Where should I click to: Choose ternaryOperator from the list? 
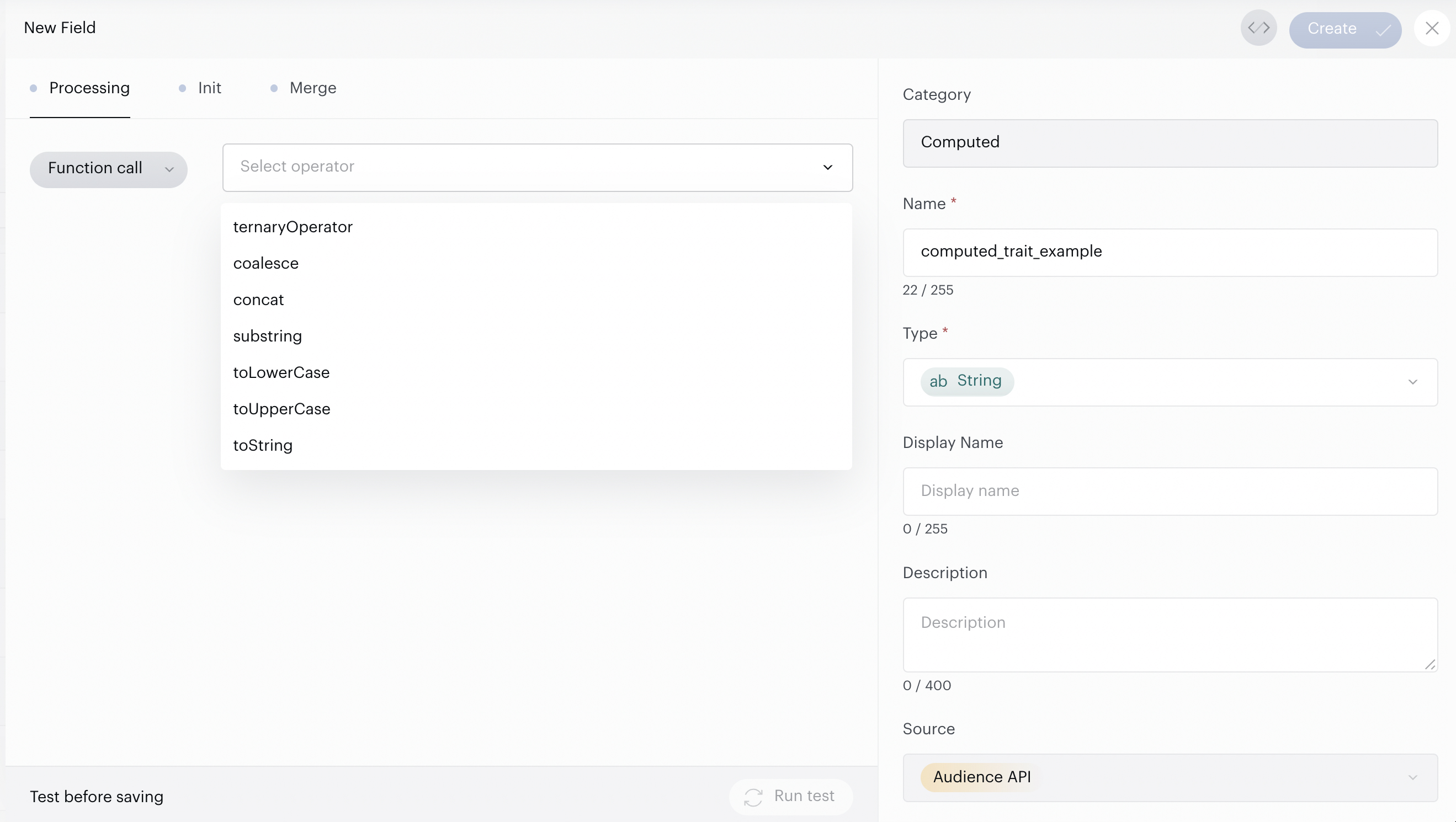pyautogui.click(x=536, y=227)
